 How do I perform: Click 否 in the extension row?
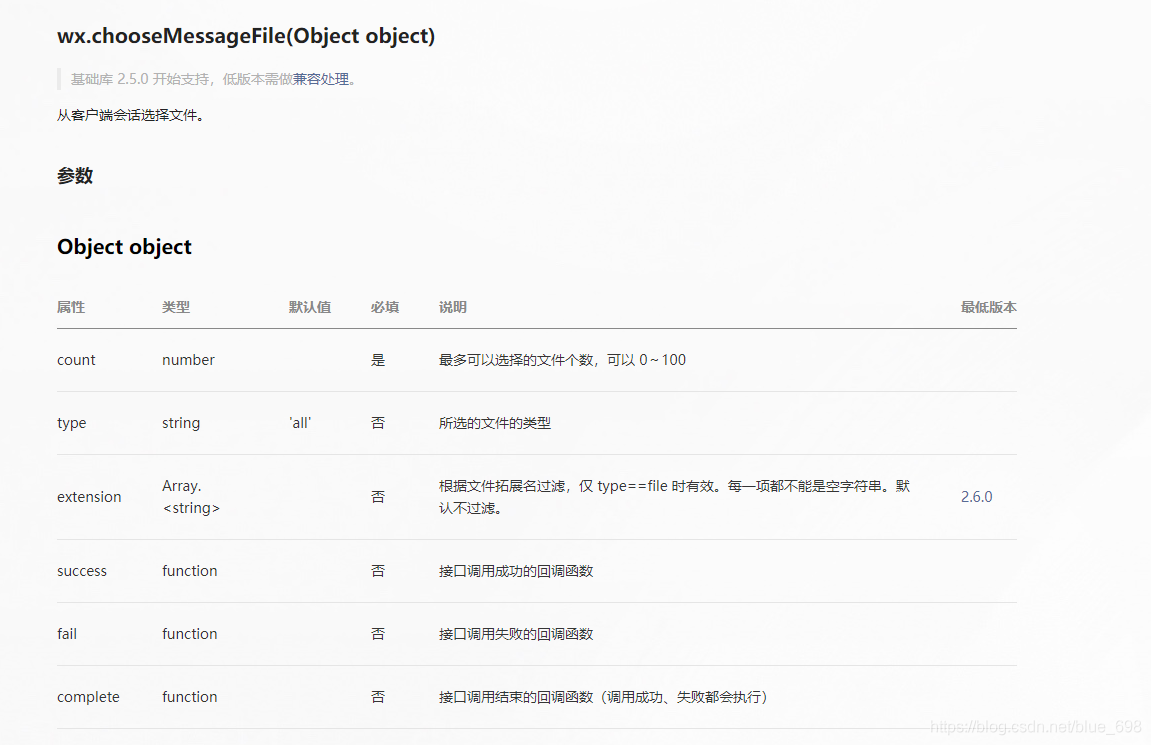coord(378,497)
